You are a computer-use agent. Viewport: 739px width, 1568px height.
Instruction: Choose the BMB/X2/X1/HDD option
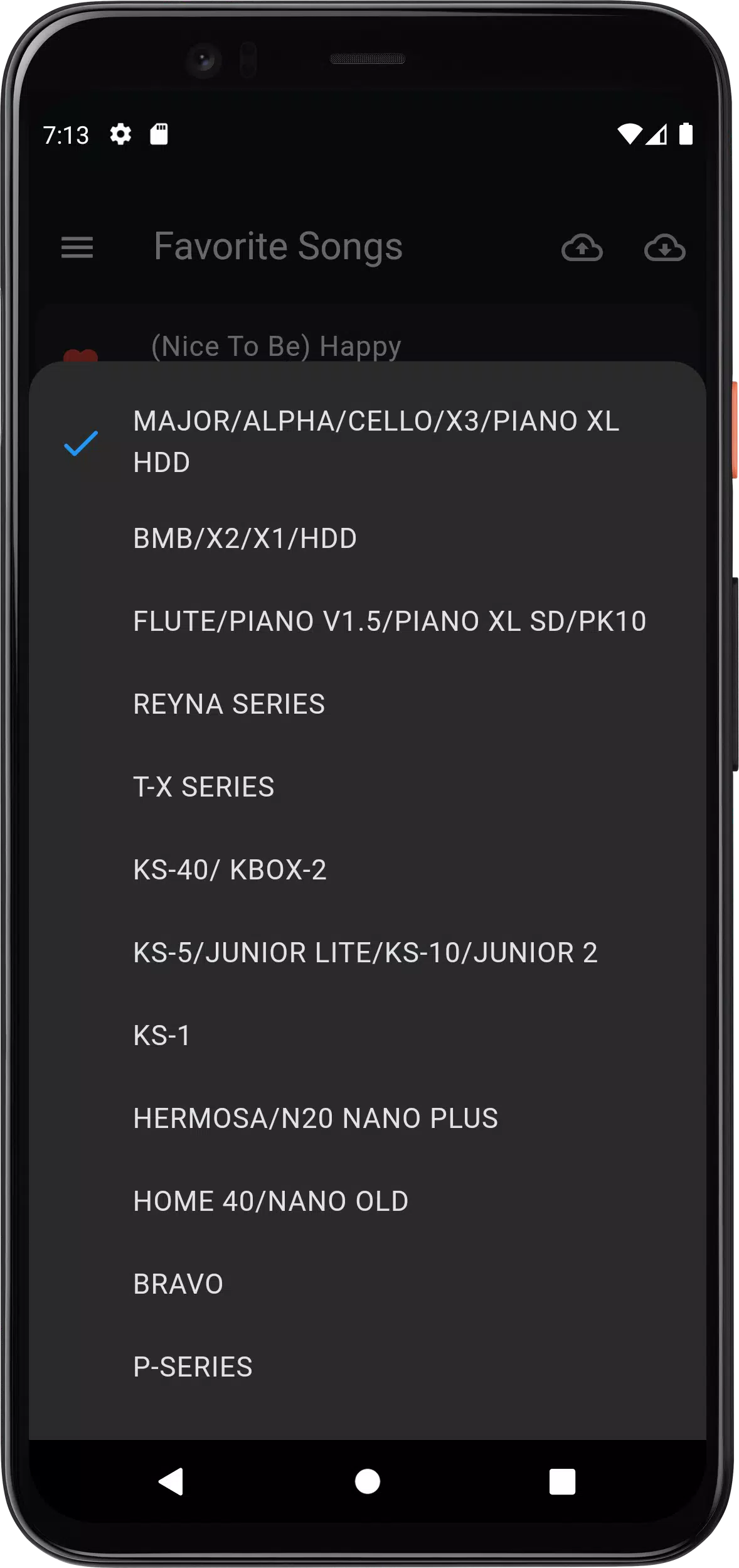pos(368,539)
